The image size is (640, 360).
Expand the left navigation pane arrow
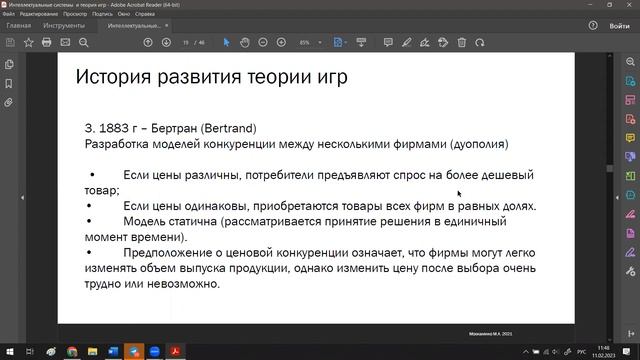click(22, 198)
